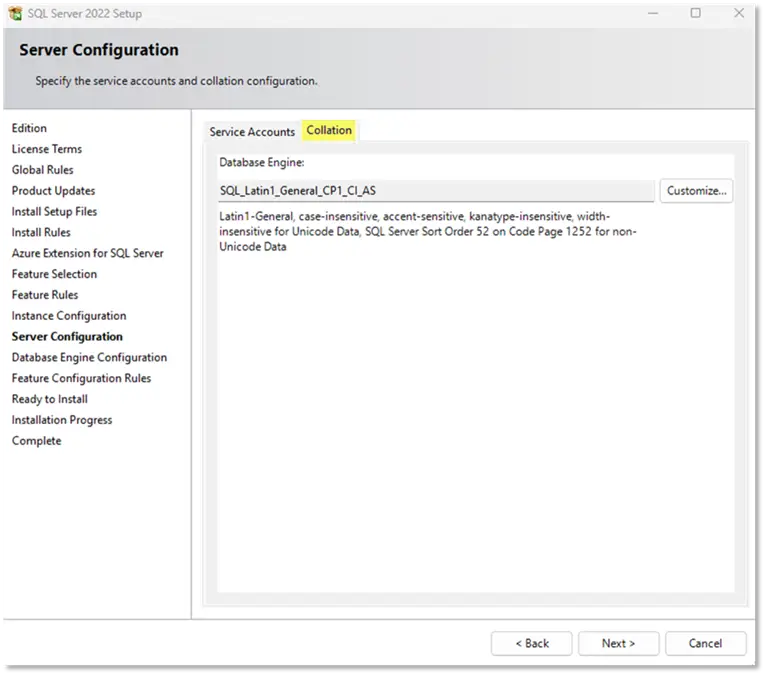Select Product Updates step
Screen dimensions: 766x676
coord(53,191)
